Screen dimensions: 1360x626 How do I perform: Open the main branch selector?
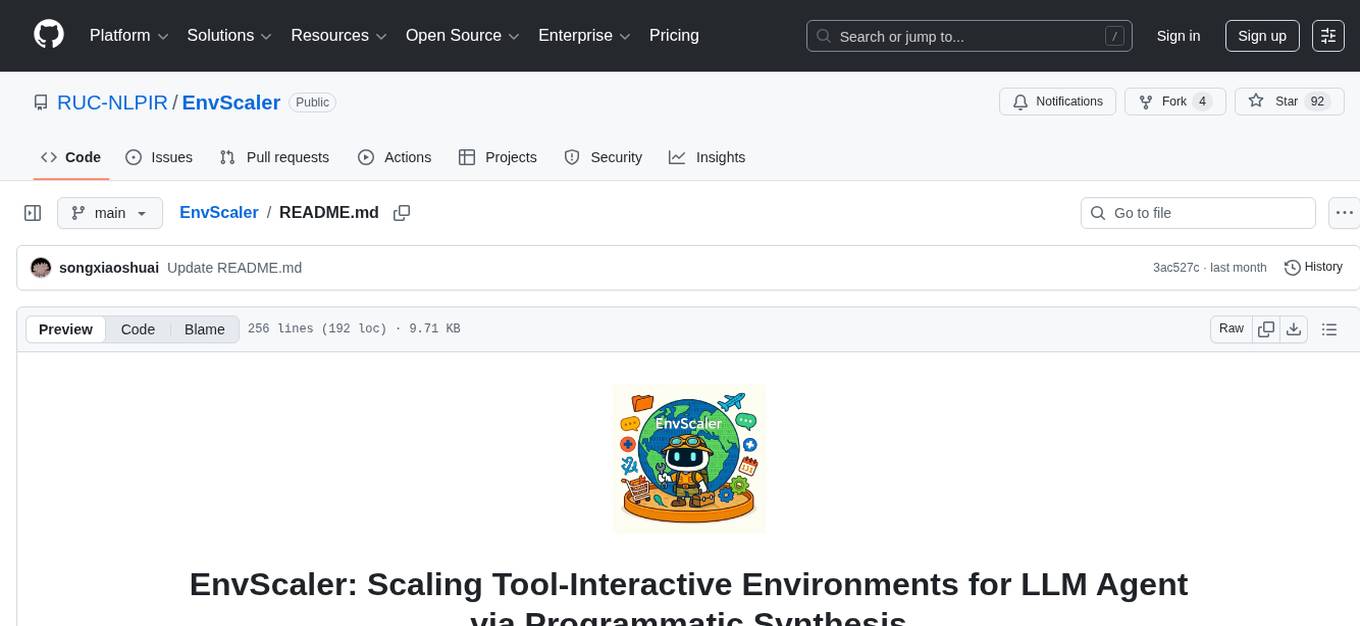click(110, 212)
